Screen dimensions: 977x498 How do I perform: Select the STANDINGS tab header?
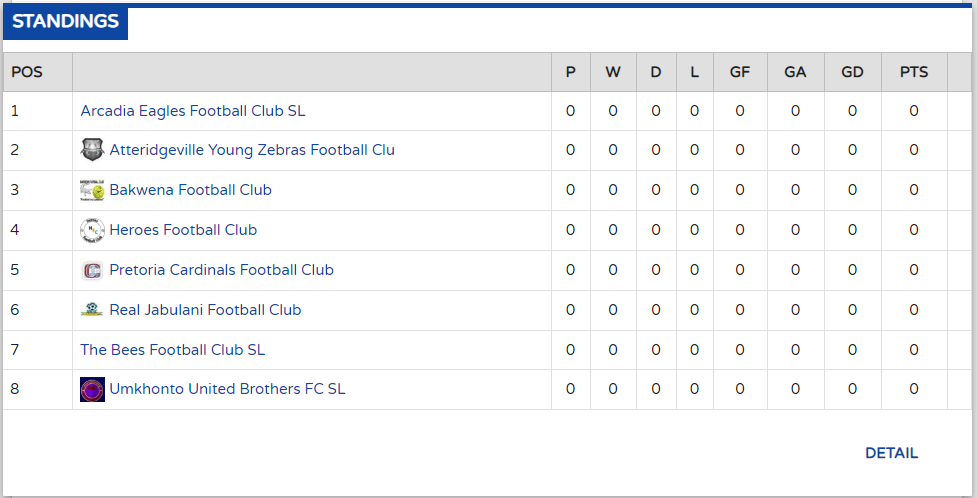[66, 22]
